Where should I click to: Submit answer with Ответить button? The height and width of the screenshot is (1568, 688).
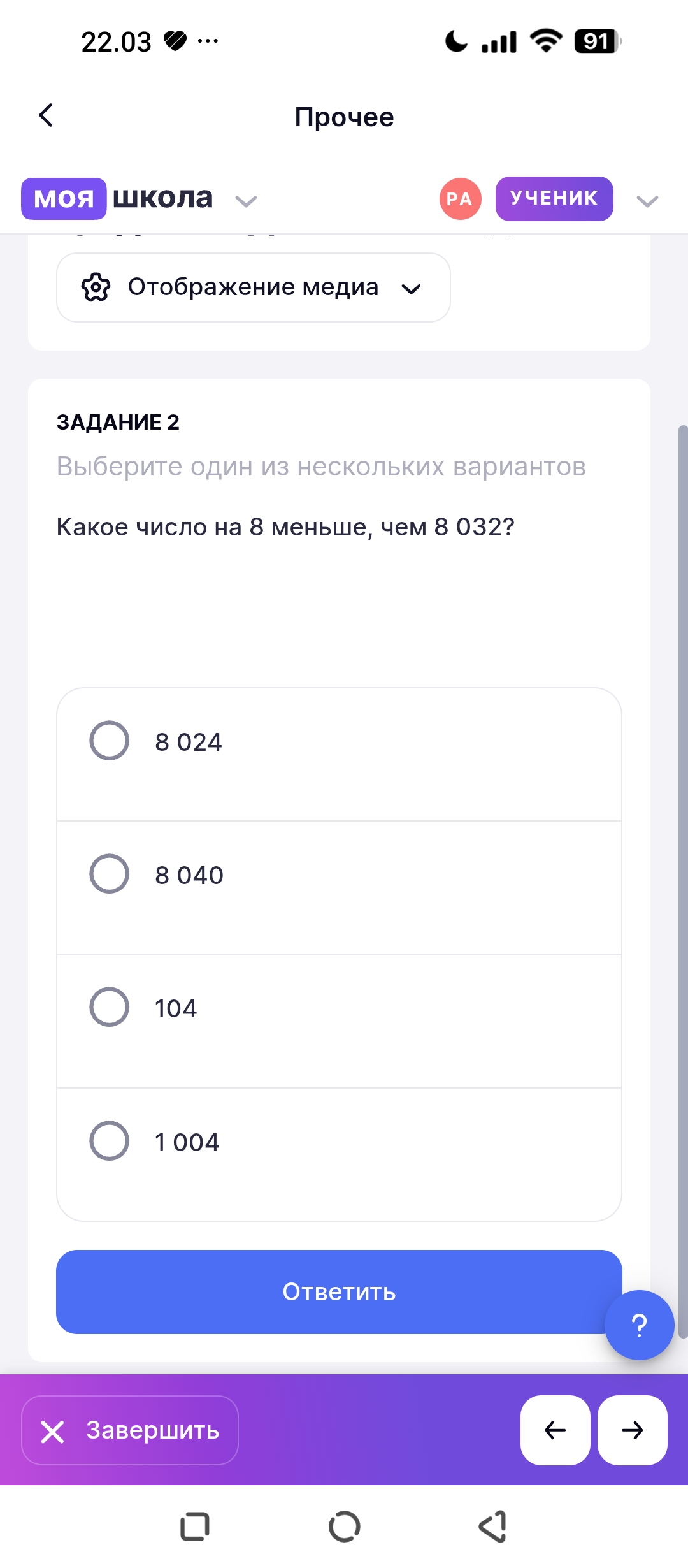pos(339,1292)
